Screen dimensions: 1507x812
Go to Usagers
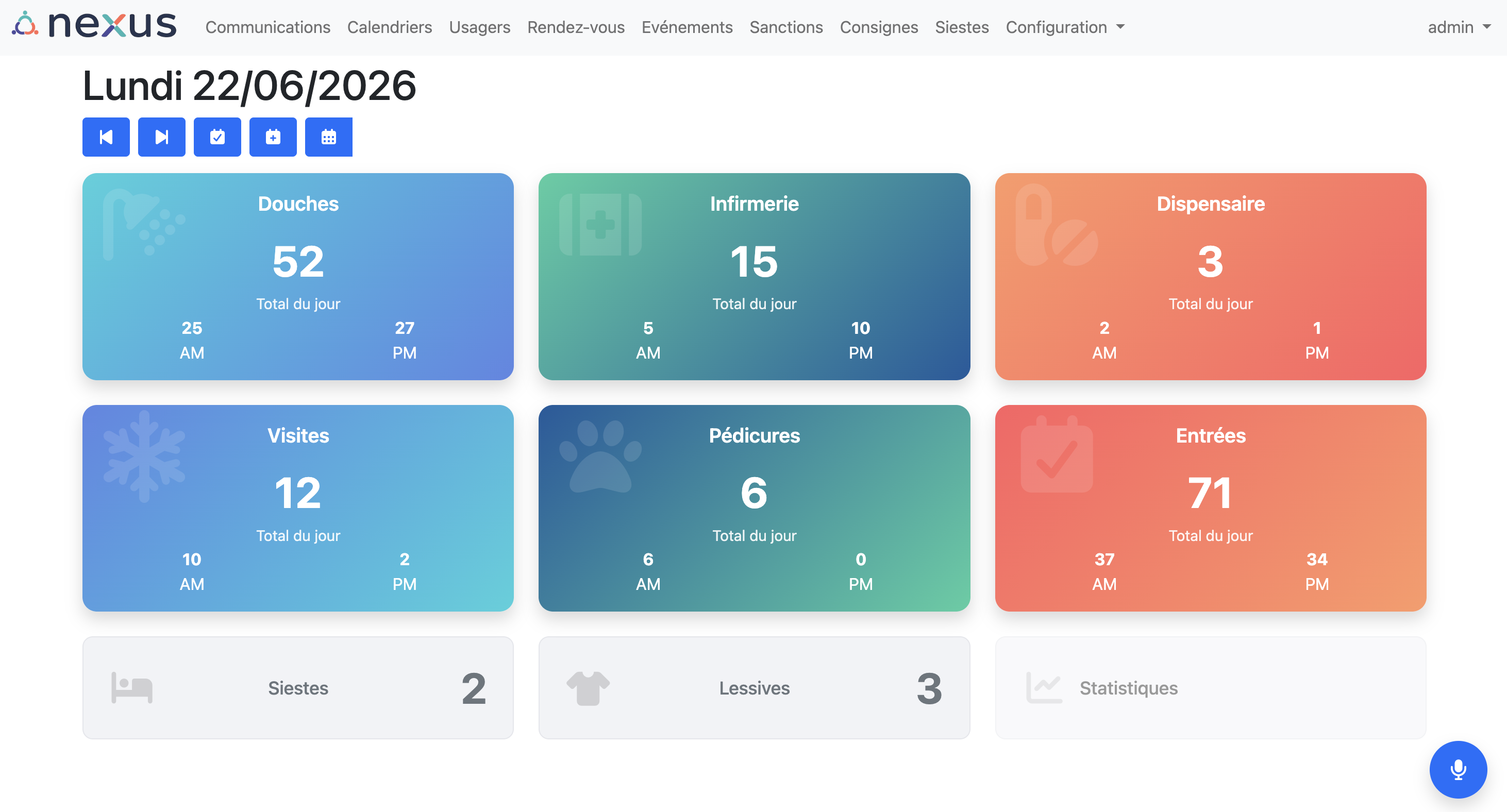(x=480, y=27)
